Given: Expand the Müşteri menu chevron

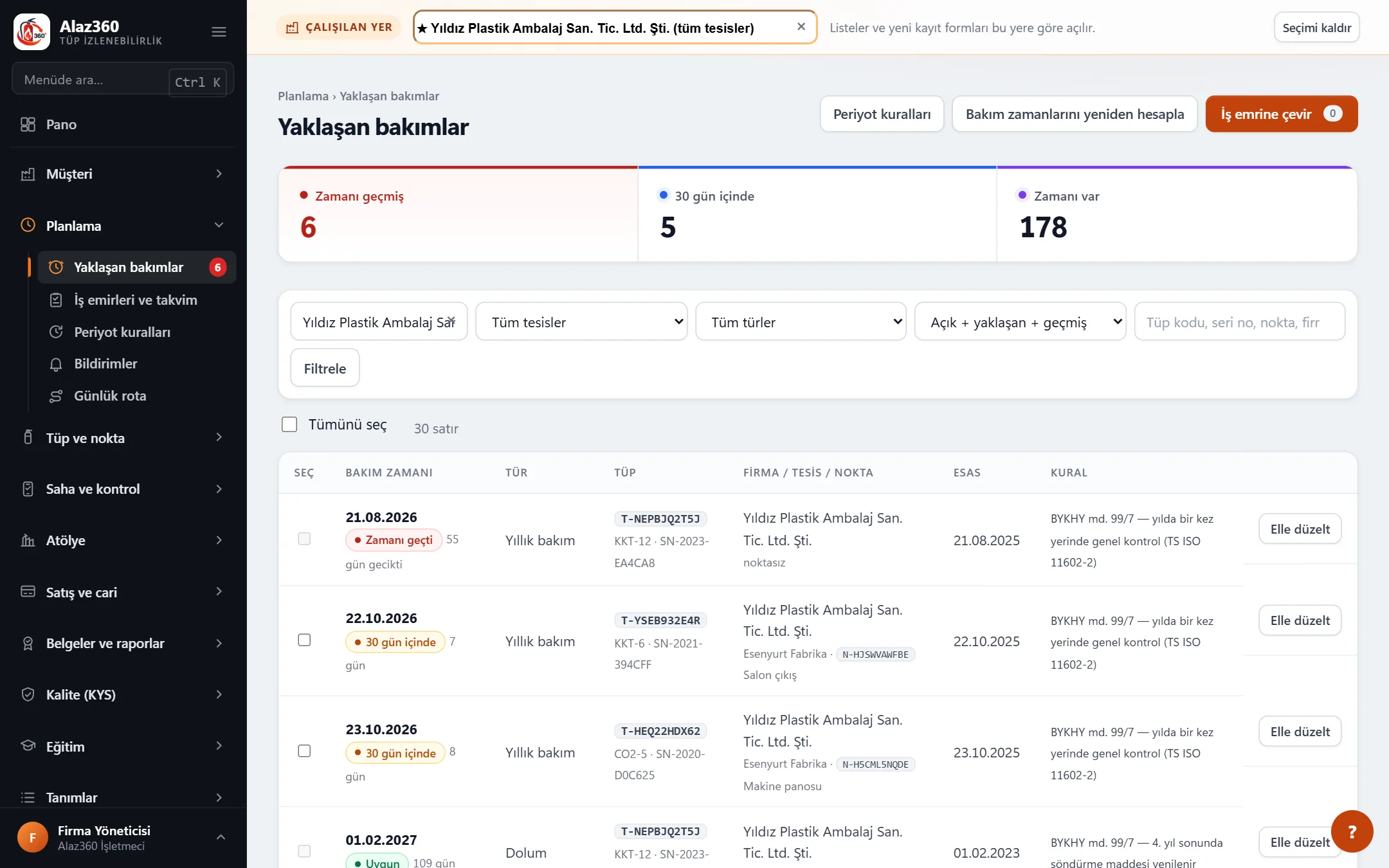Looking at the screenshot, I should click(219, 174).
